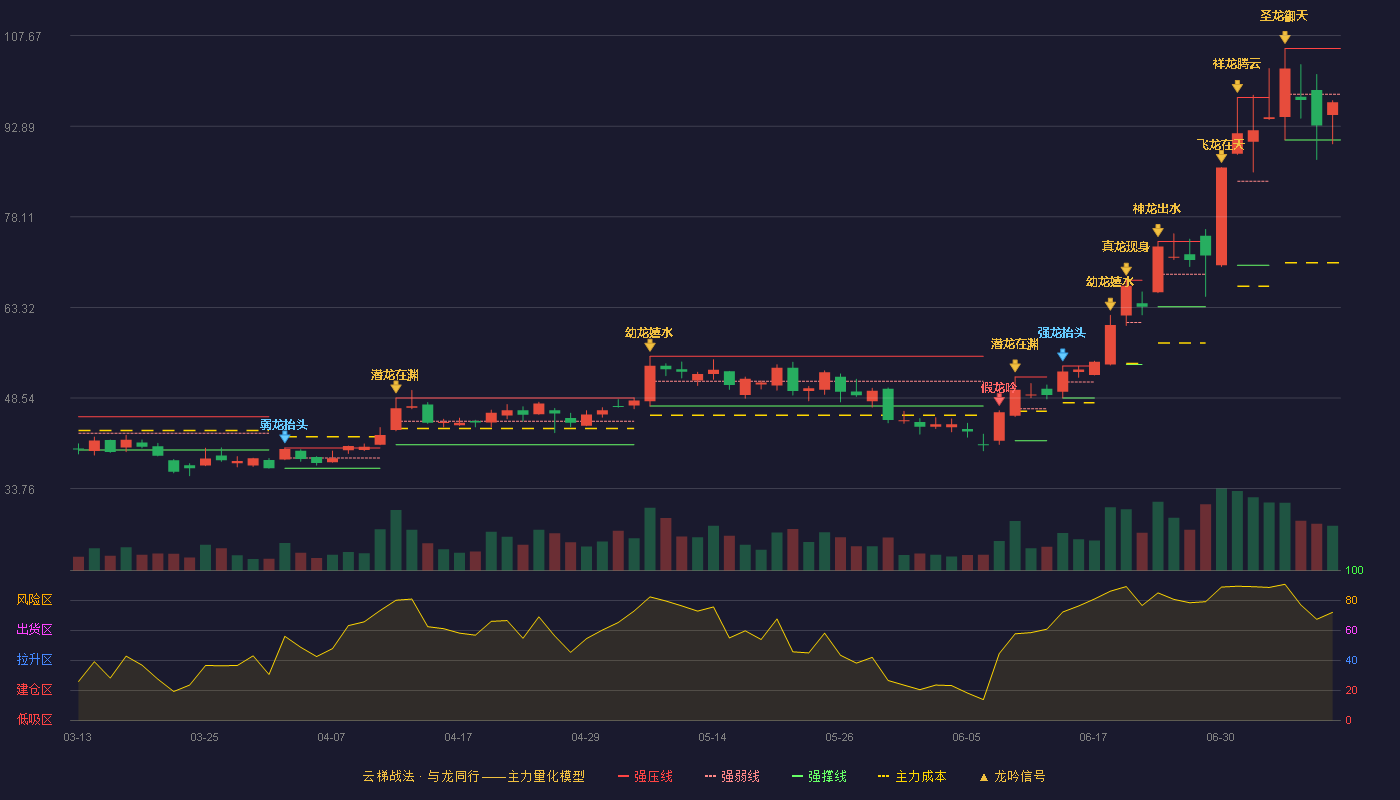Viewport: 1400px width, 800px height.
Task: Click the 风险区 zone label
Action: tap(35, 600)
